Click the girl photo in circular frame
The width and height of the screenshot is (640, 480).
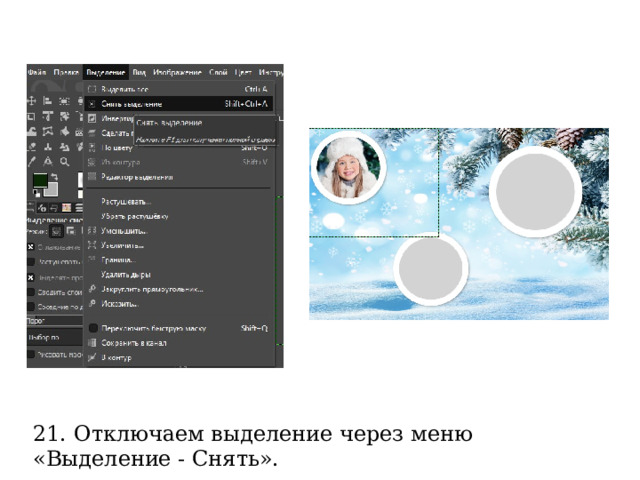coord(349,168)
